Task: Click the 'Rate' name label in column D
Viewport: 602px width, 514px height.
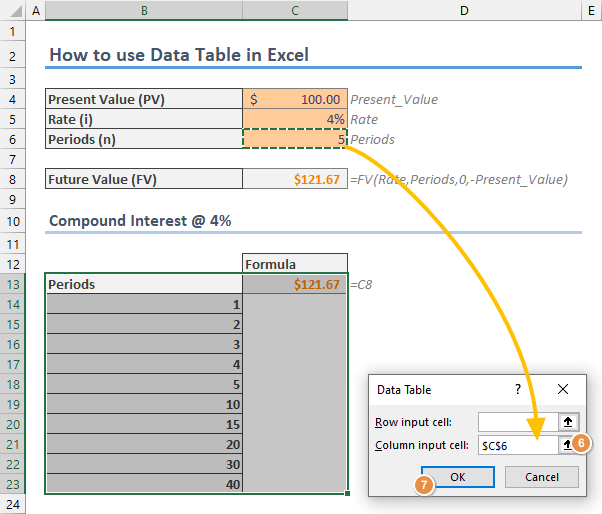Action: (x=364, y=119)
